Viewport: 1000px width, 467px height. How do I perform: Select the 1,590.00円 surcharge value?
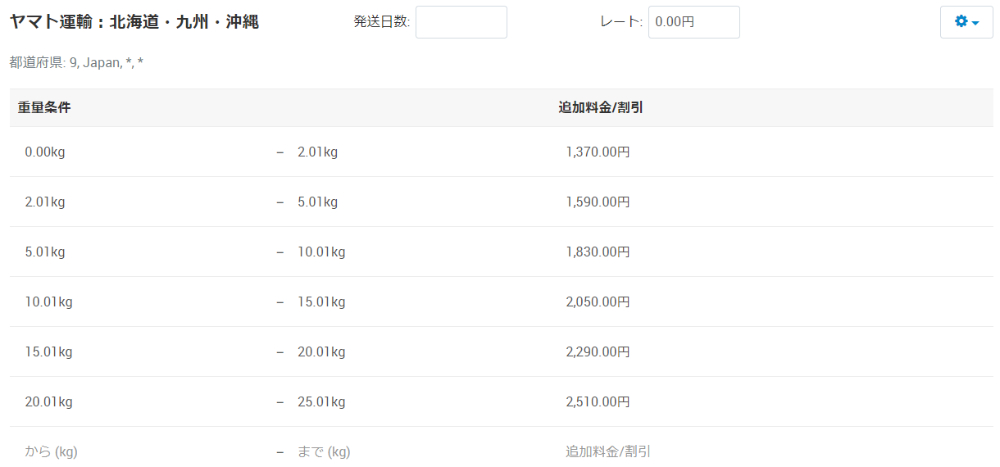[x=598, y=202]
